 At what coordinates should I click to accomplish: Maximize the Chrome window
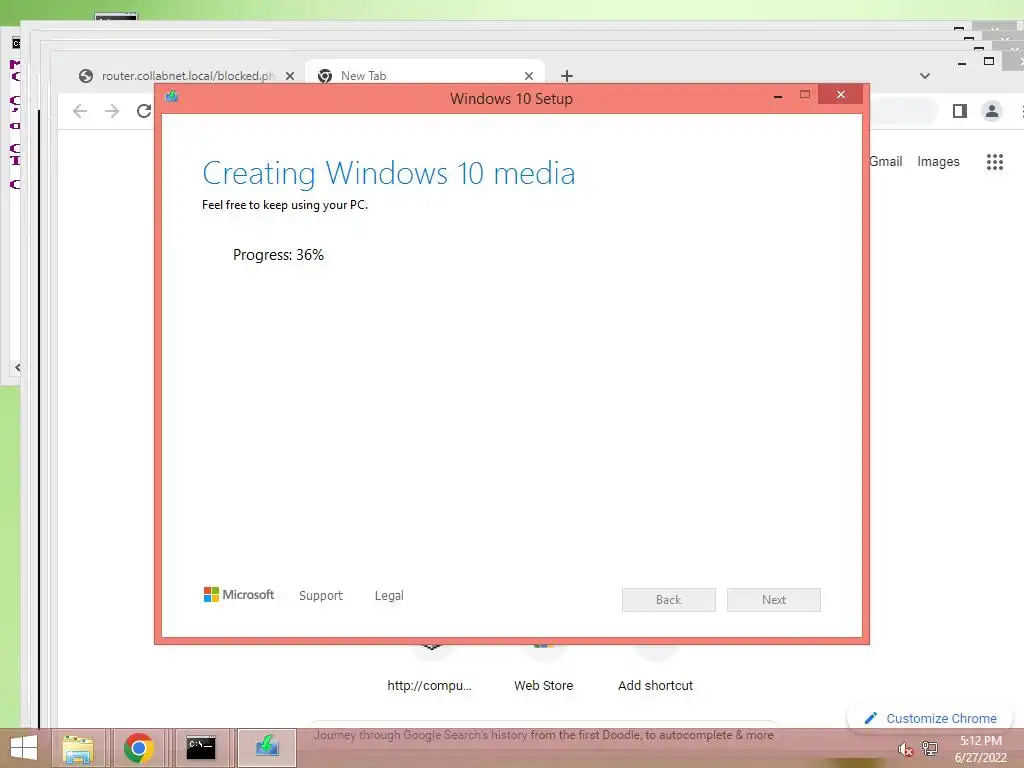(989, 61)
